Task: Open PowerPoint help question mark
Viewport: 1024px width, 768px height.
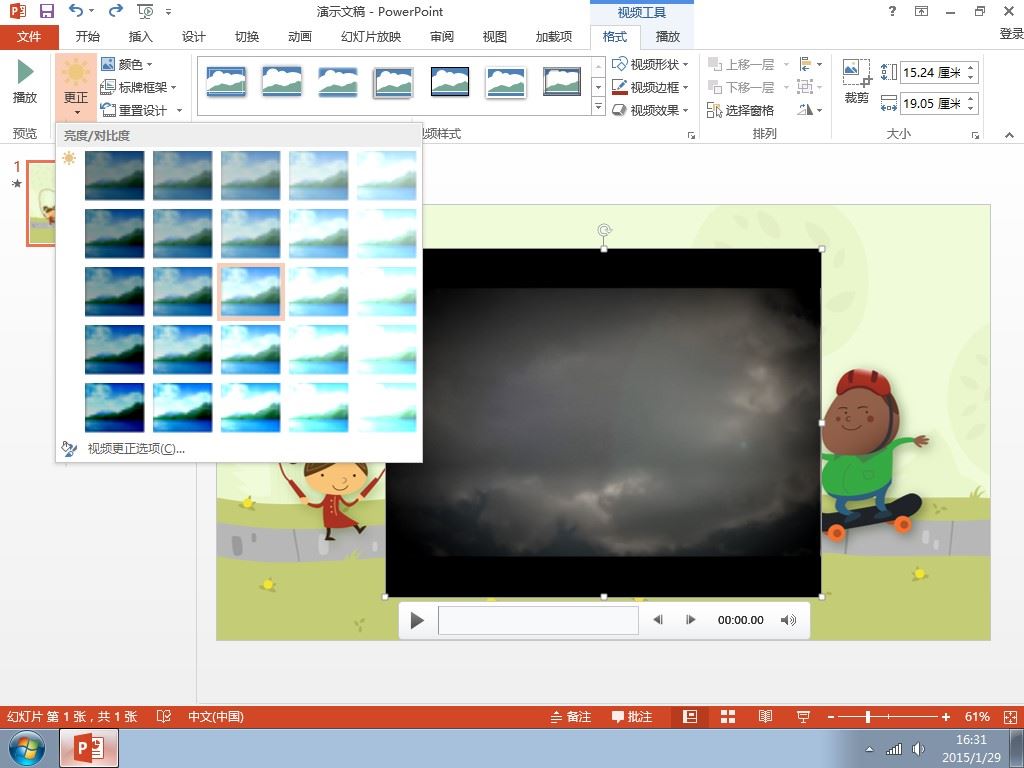Action: (892, 11)
